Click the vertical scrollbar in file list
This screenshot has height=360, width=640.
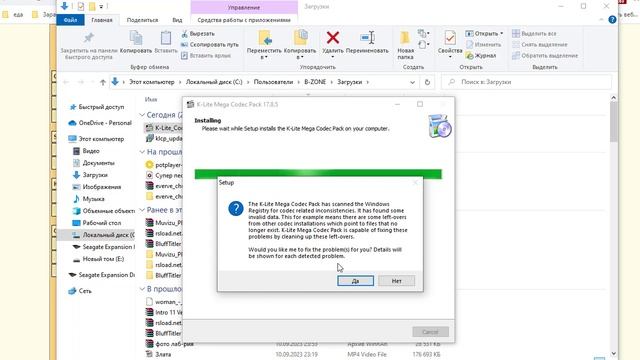pos(613,121)
